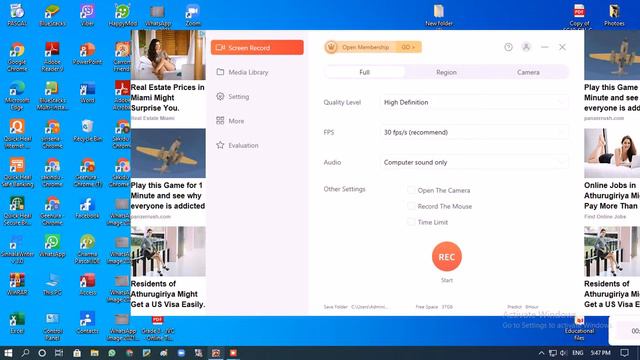The width and height of the screenshot is (640, 360).
Task: Select the WinRAR desktop shortcut
Action: point(17,284)
